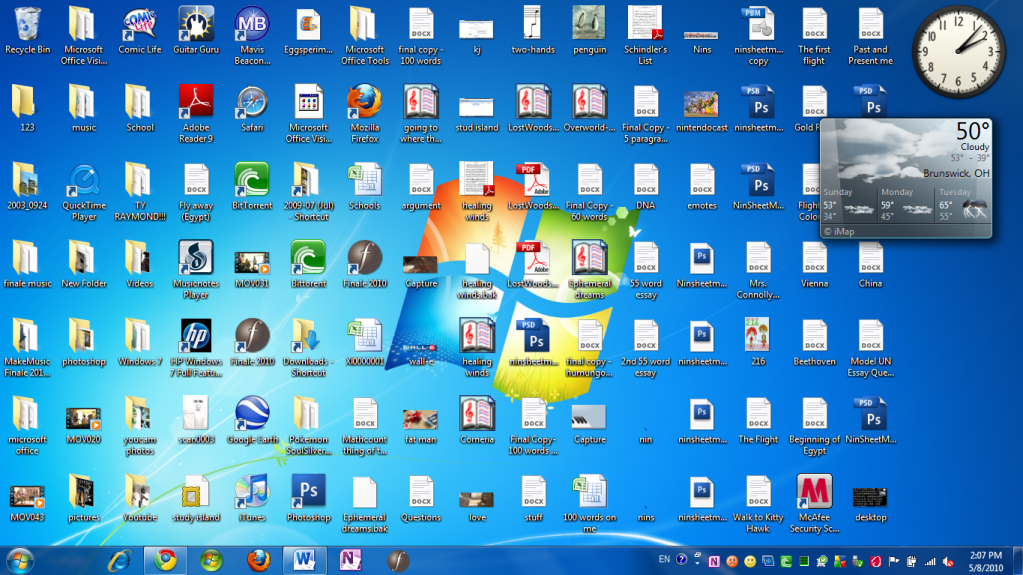1023x575 pixels.
Task: Click the muted volume tray icon
Action: (x=949, y=561)
